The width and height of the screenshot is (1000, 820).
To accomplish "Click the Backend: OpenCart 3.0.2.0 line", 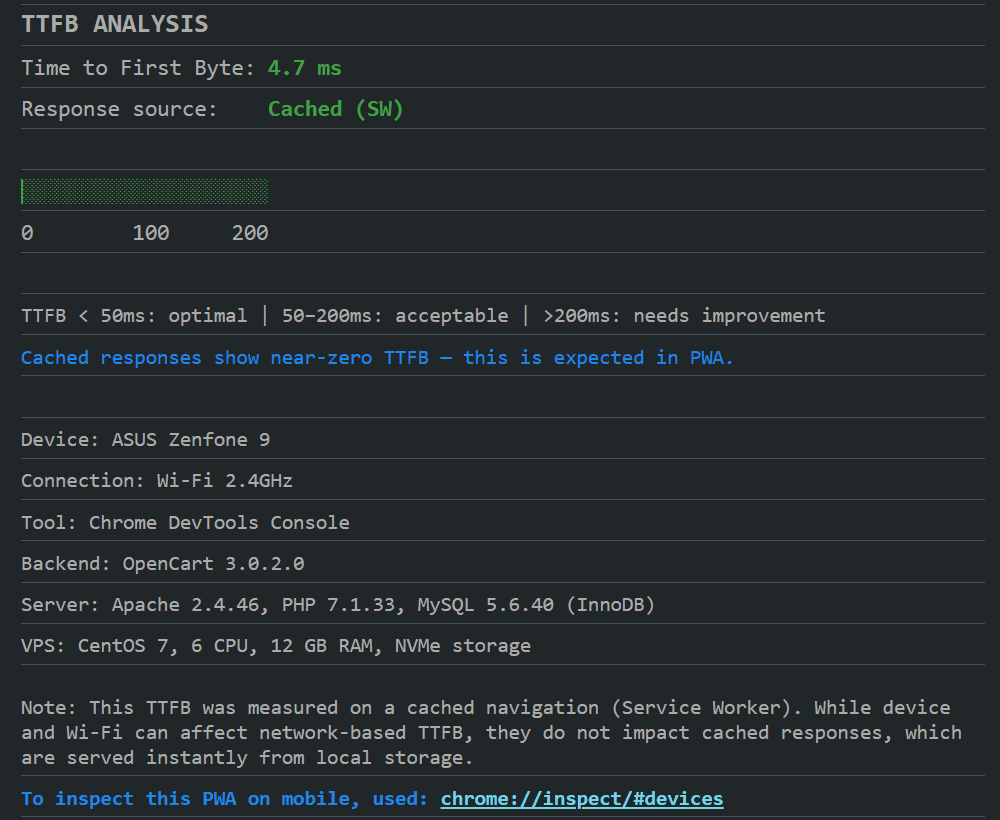I will click(163, 564).
